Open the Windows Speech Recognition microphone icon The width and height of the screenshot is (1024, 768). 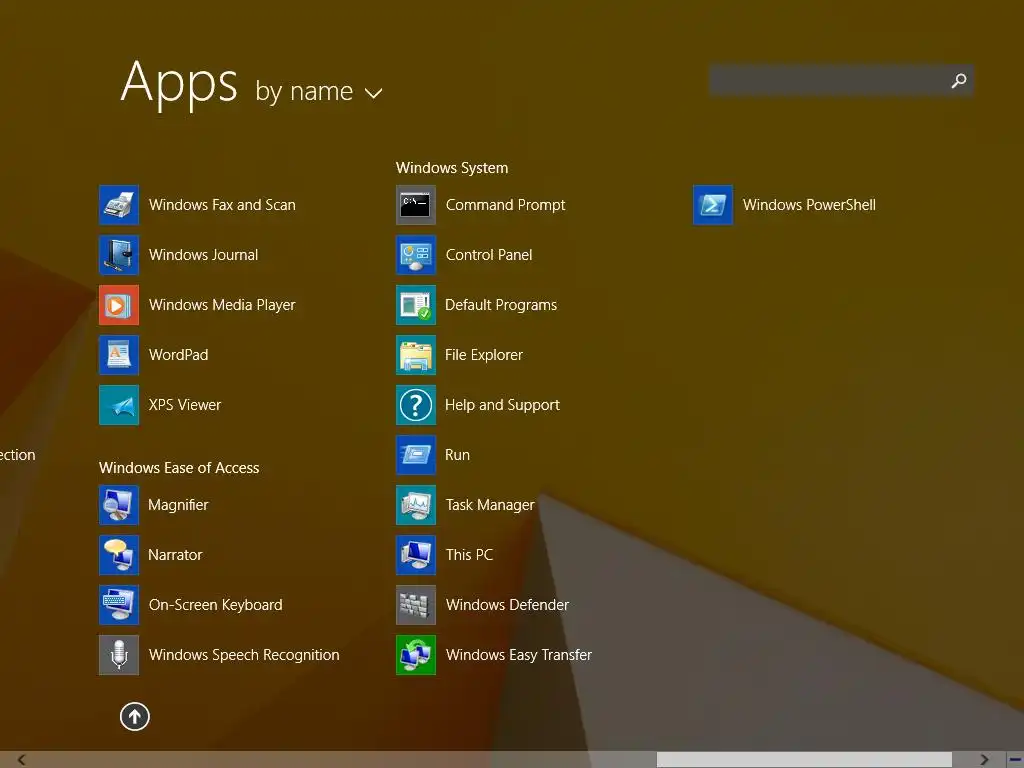pyautogui.click(x=119, y=655)
